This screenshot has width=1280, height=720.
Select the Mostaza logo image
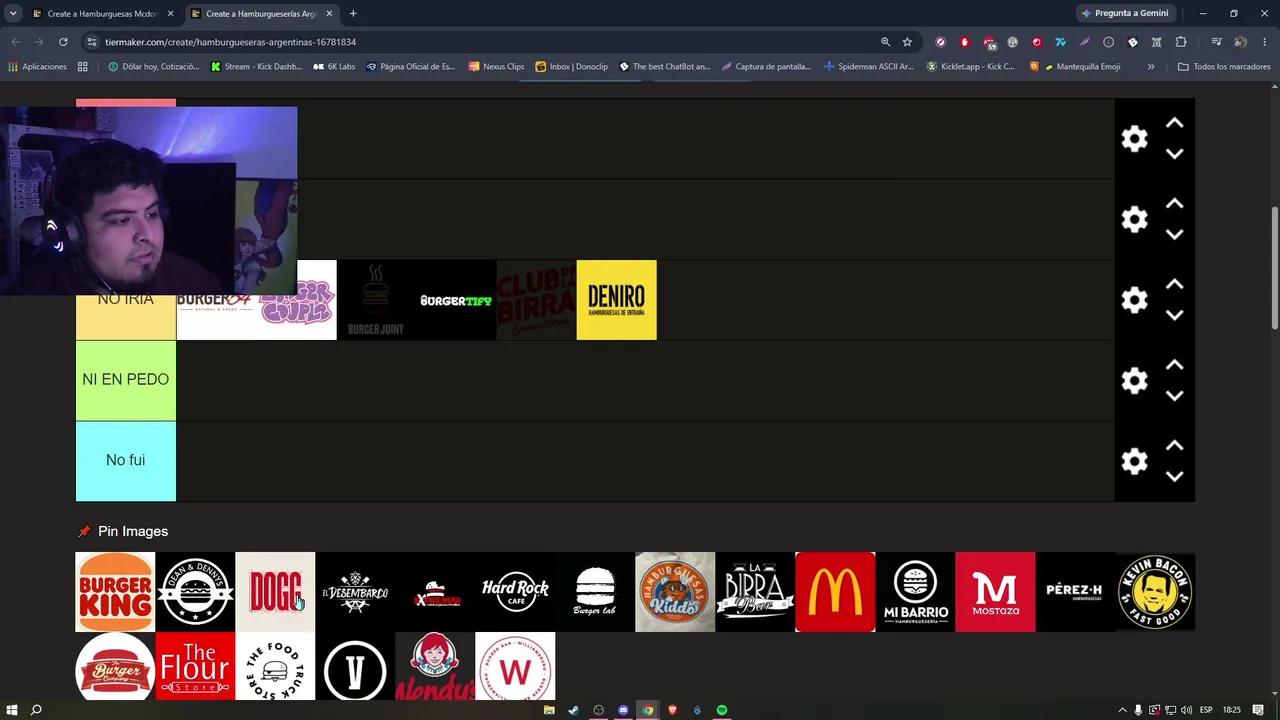pyautogui.click(x=995, y=592)
